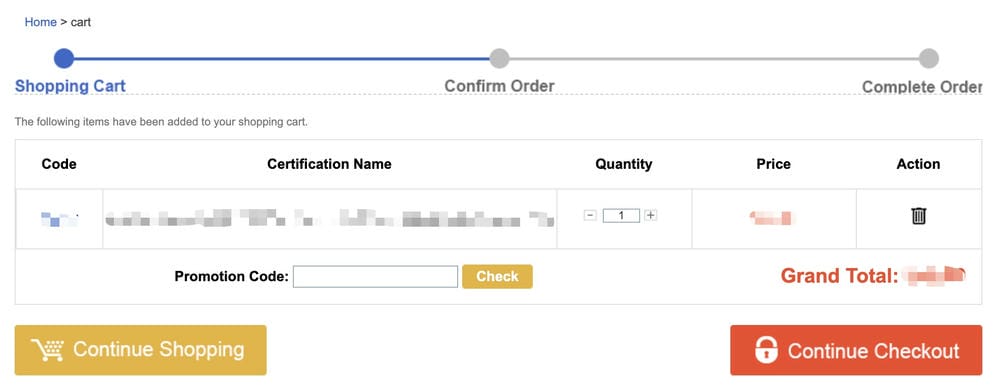Delete the item using the trash icon
The height and width of the screenshot is (389, 1000).
tap(918, 216)
